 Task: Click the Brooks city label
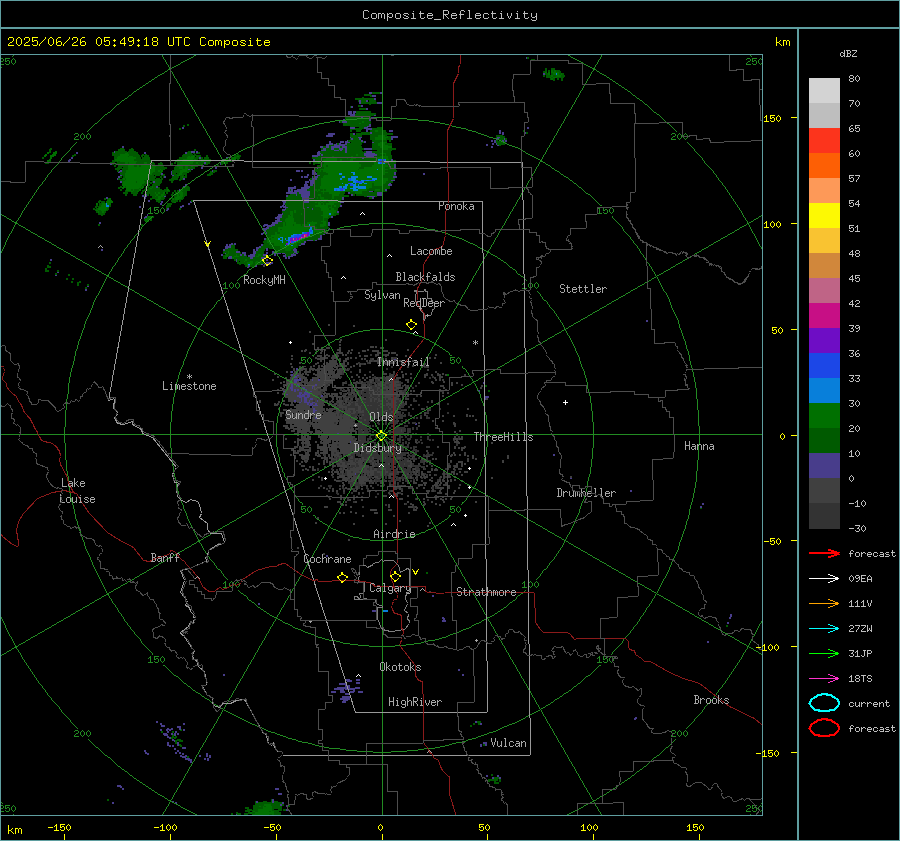tap(711, 700)
